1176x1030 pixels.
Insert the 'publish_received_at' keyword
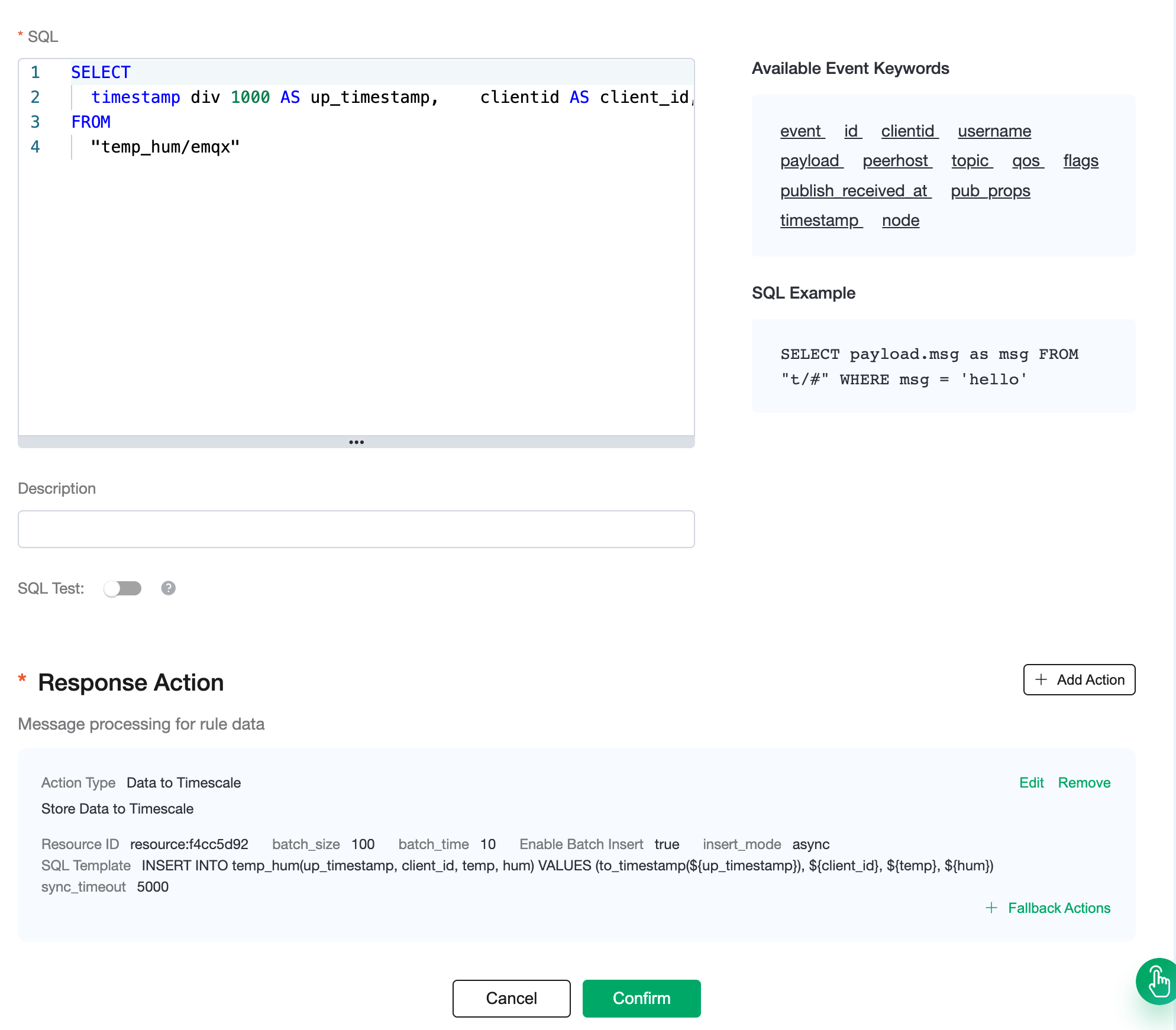854,190
